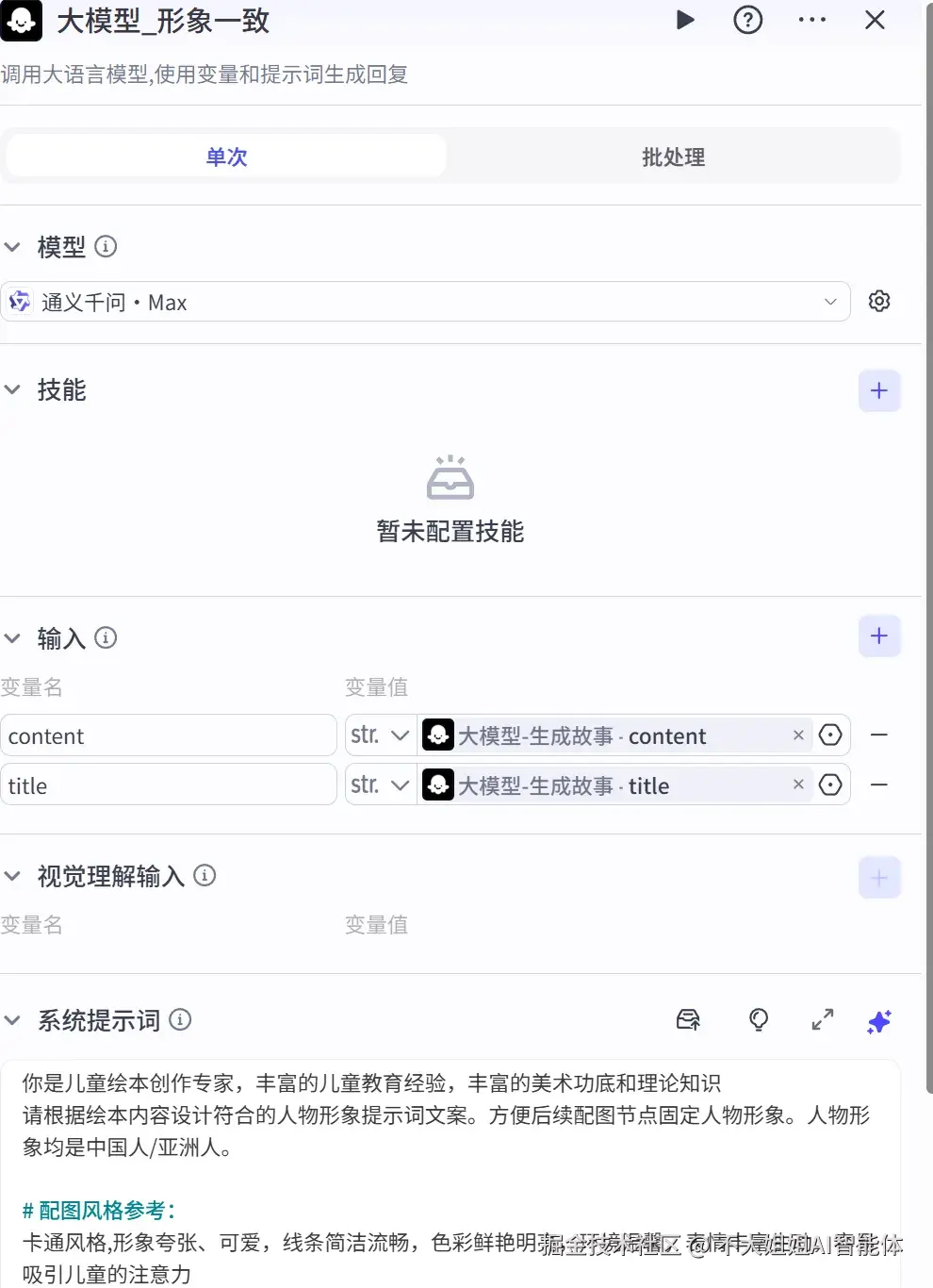Click the prompt library archive icon
This screenshot has height=1288, width=933.
(x=689, y=1020)
